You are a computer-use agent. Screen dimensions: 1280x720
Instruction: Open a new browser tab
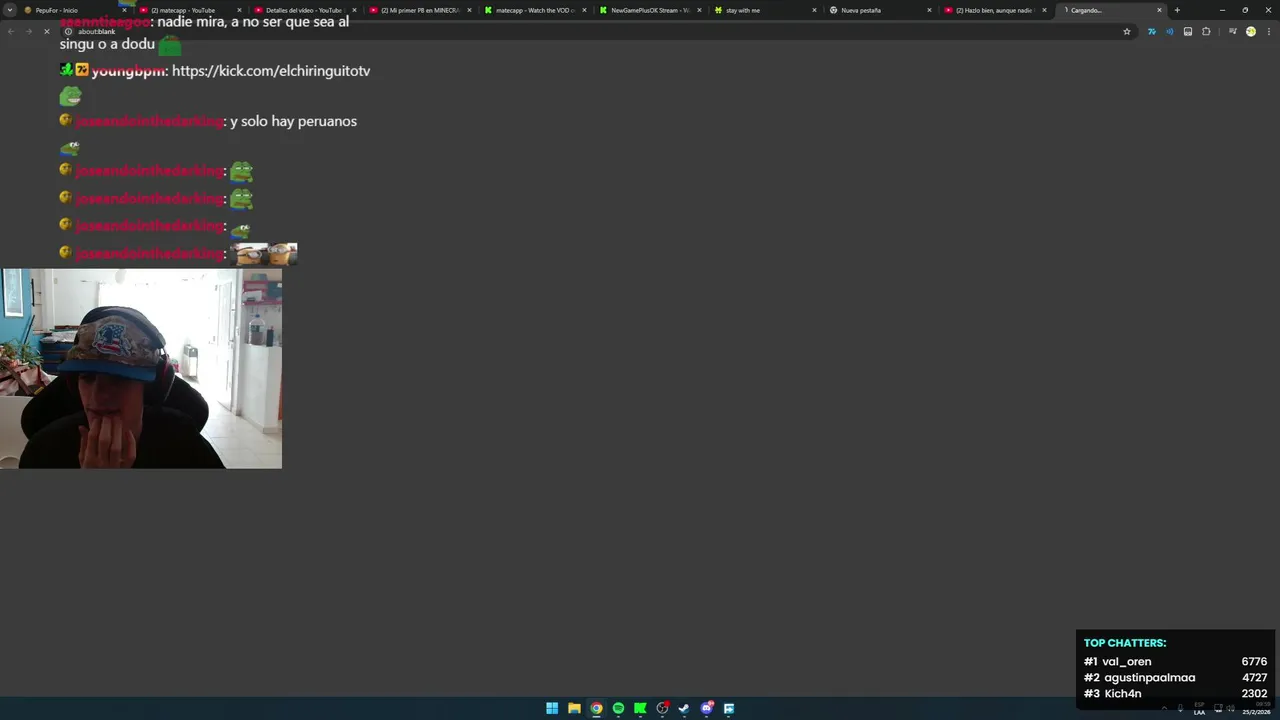[1177, 10]
